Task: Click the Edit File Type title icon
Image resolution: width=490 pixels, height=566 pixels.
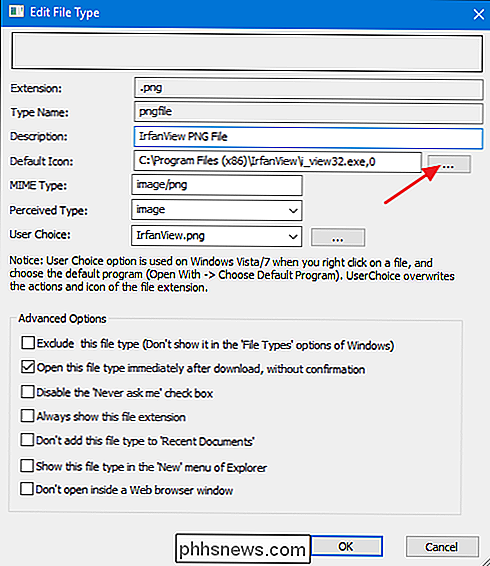Action: coord(16,12)
